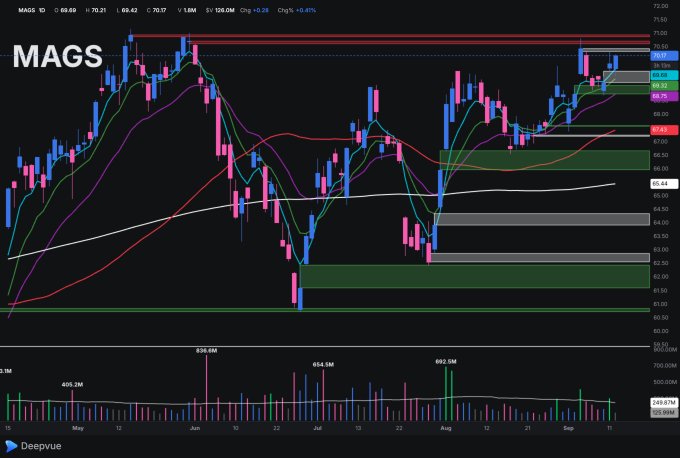Click the 60.00 price axis label
The image size is (680, 458).
660,331
